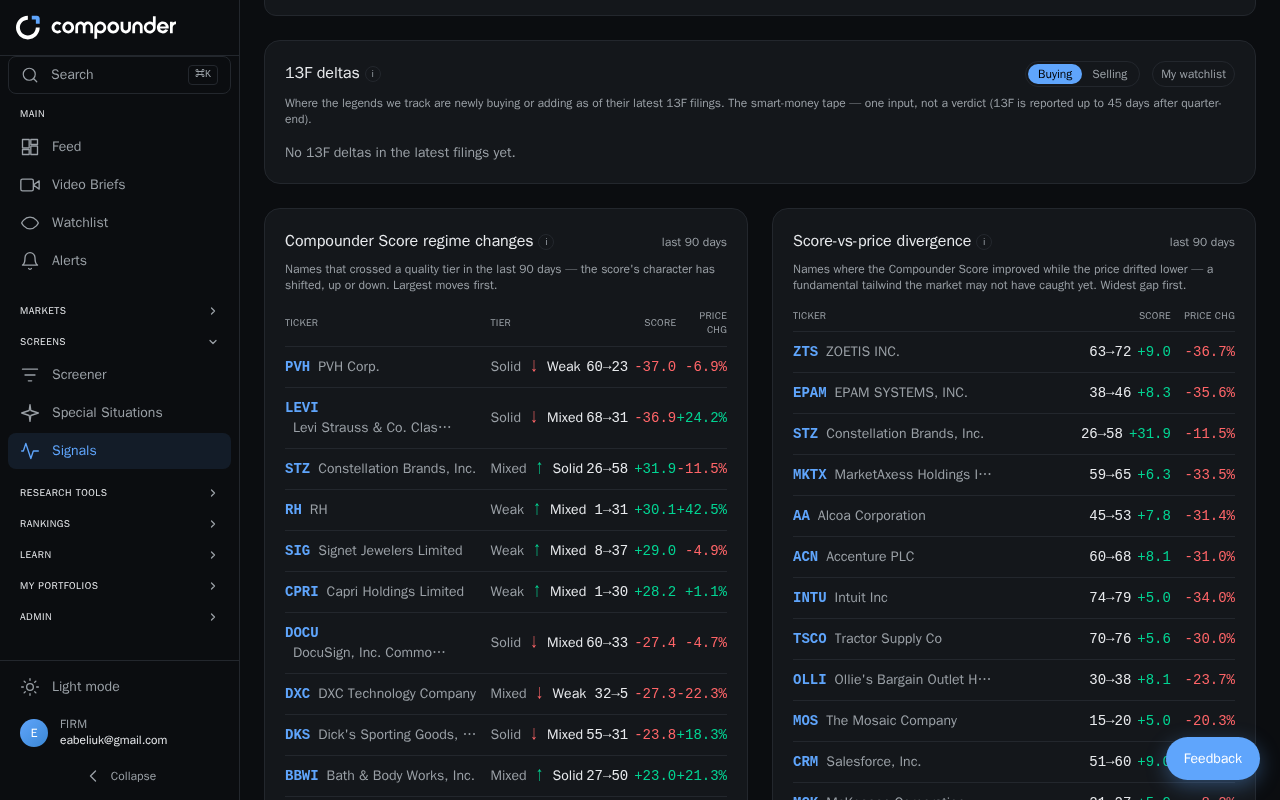Open CRM Salesforce ticker link
This screenshot has height=800, width=1280.
tap(805, 762)
